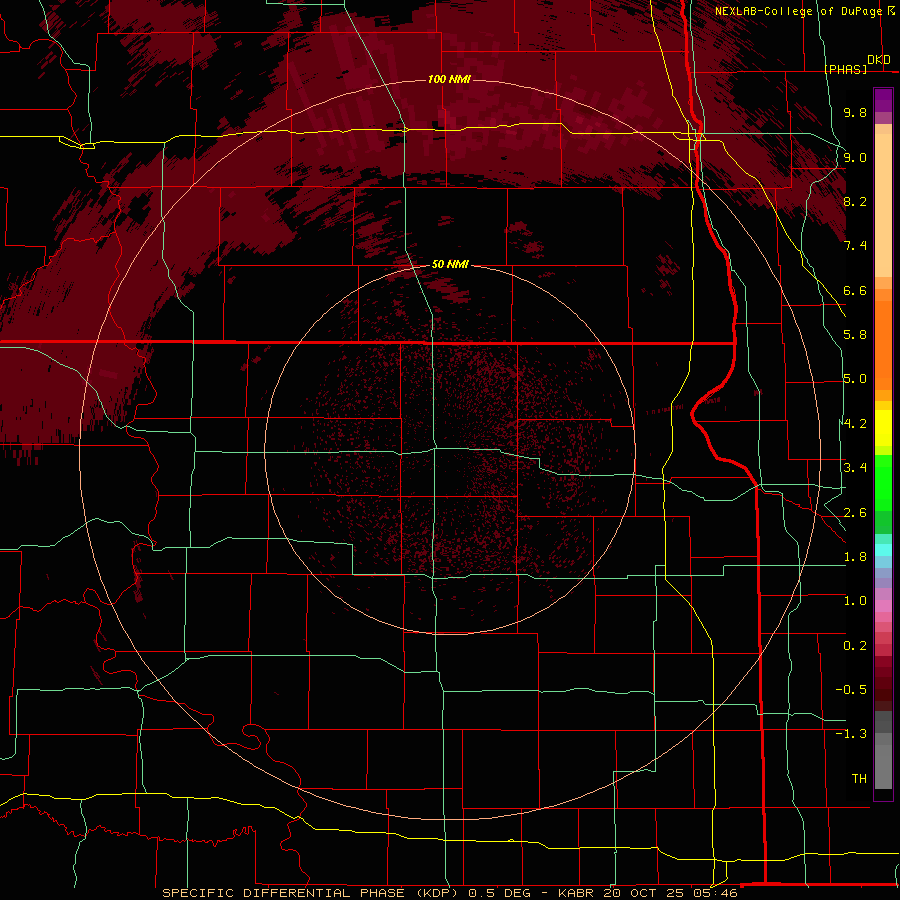
Task: Click the 1.0 value on the scale
Action: [x=855, y=601]
